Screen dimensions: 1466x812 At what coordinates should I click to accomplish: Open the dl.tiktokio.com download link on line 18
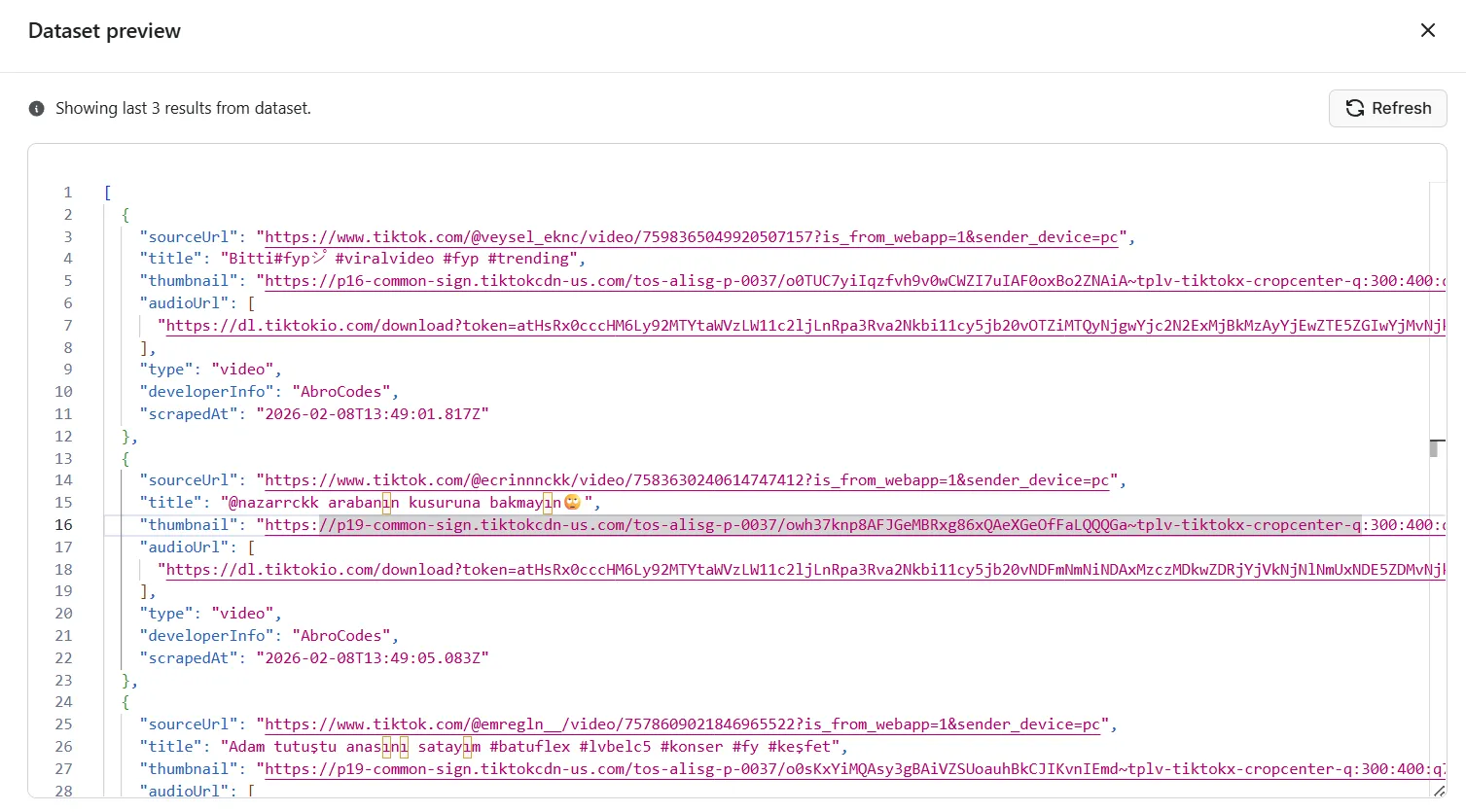[x=798, y=570]
